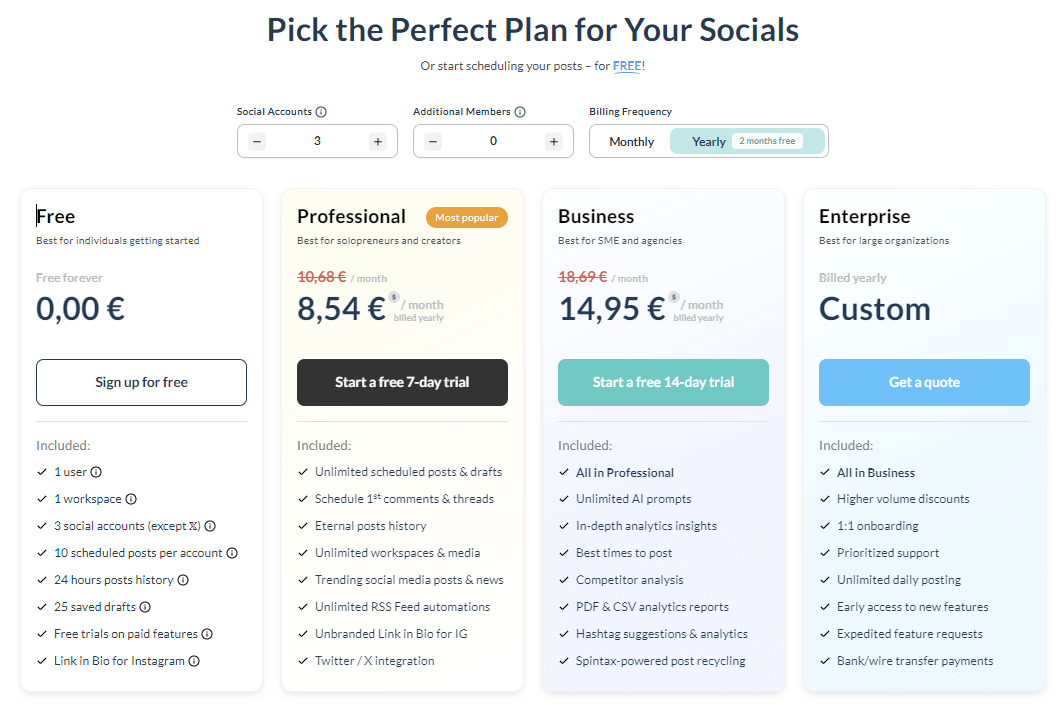Viewport: 1063px width, 708px height.
Task: Click info icon beside Additional Members label
Action: pos(520,112)
